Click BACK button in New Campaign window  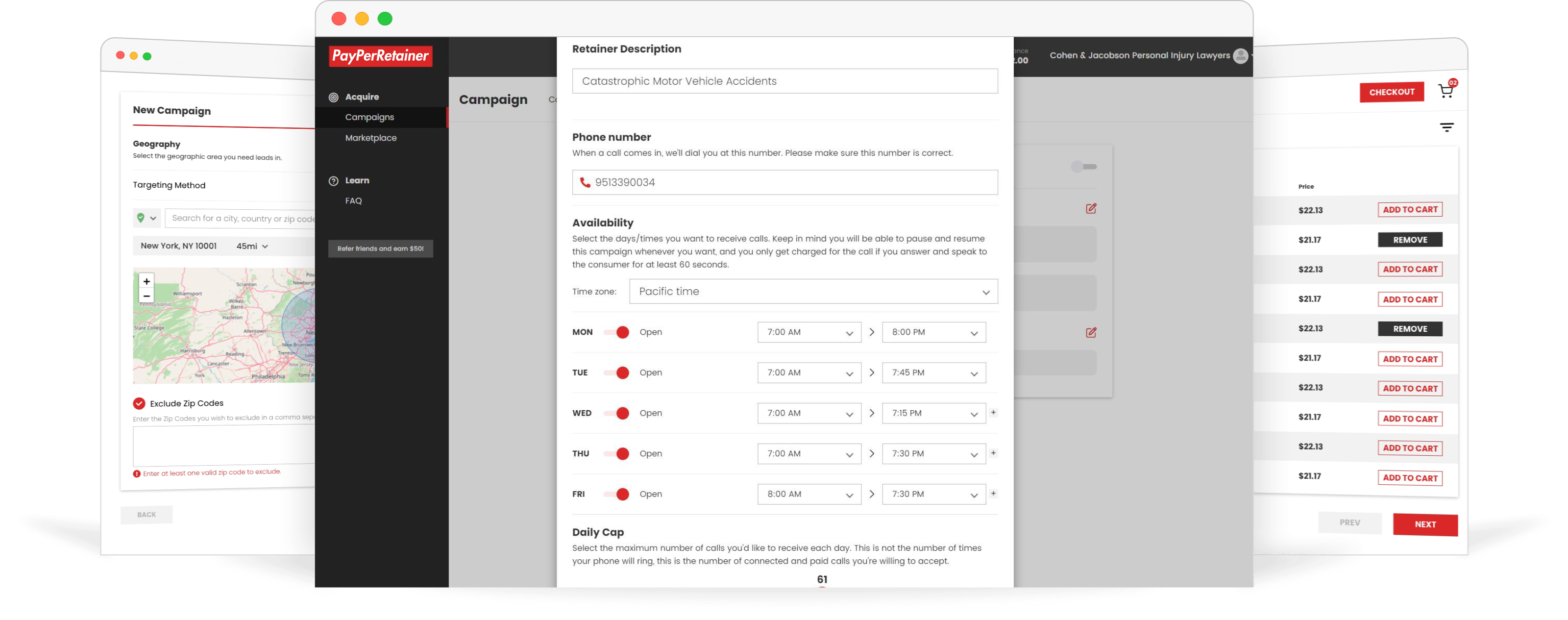tap(146, 515)
